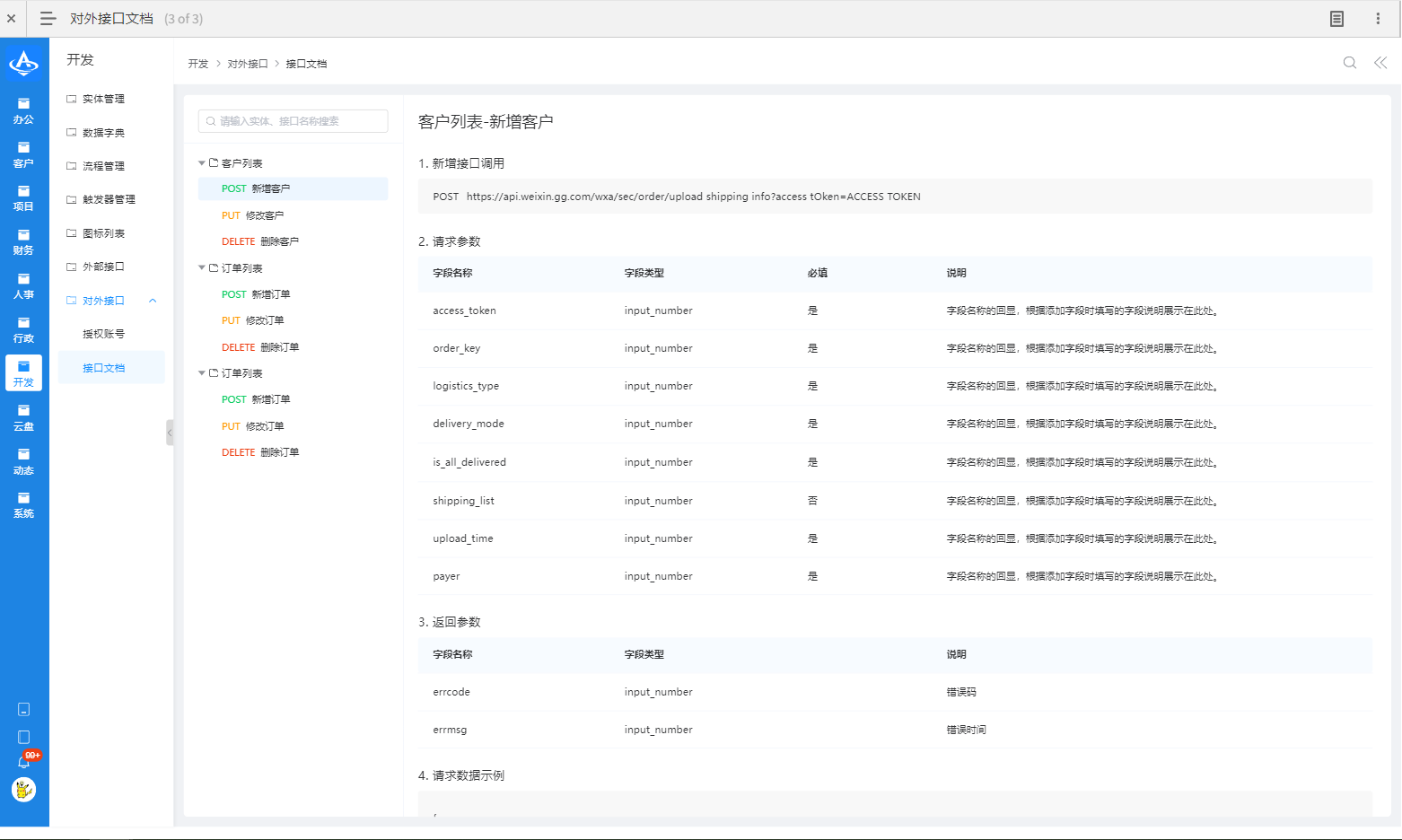Image resolution: width=1402 pixels, height=840 pixels.
Task: Click the errmsg return field
Action: (x=450, y=730)
